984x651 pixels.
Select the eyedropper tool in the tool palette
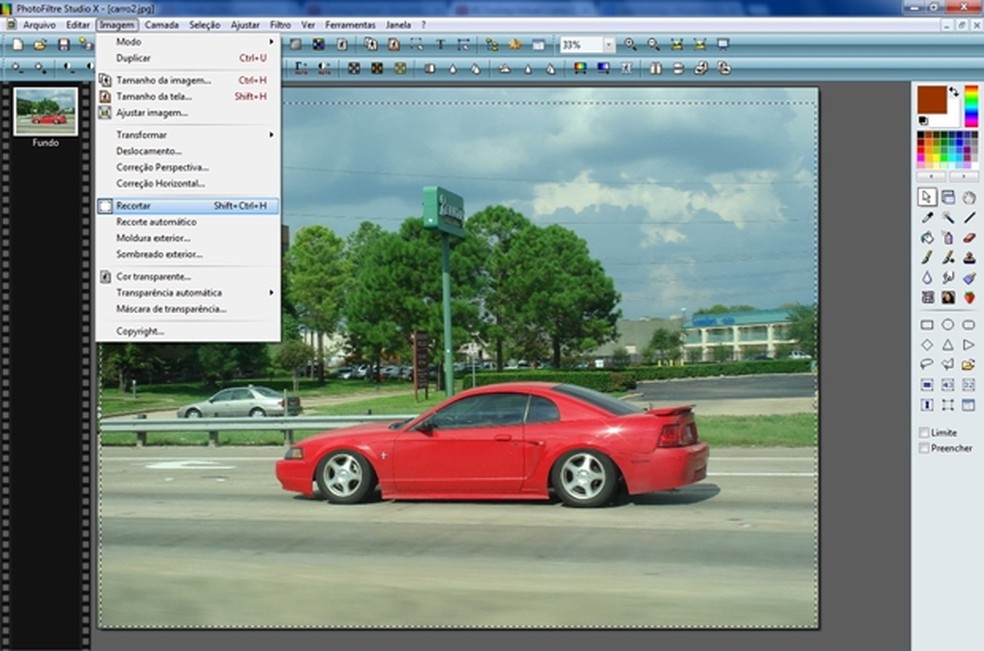(927, 217)
